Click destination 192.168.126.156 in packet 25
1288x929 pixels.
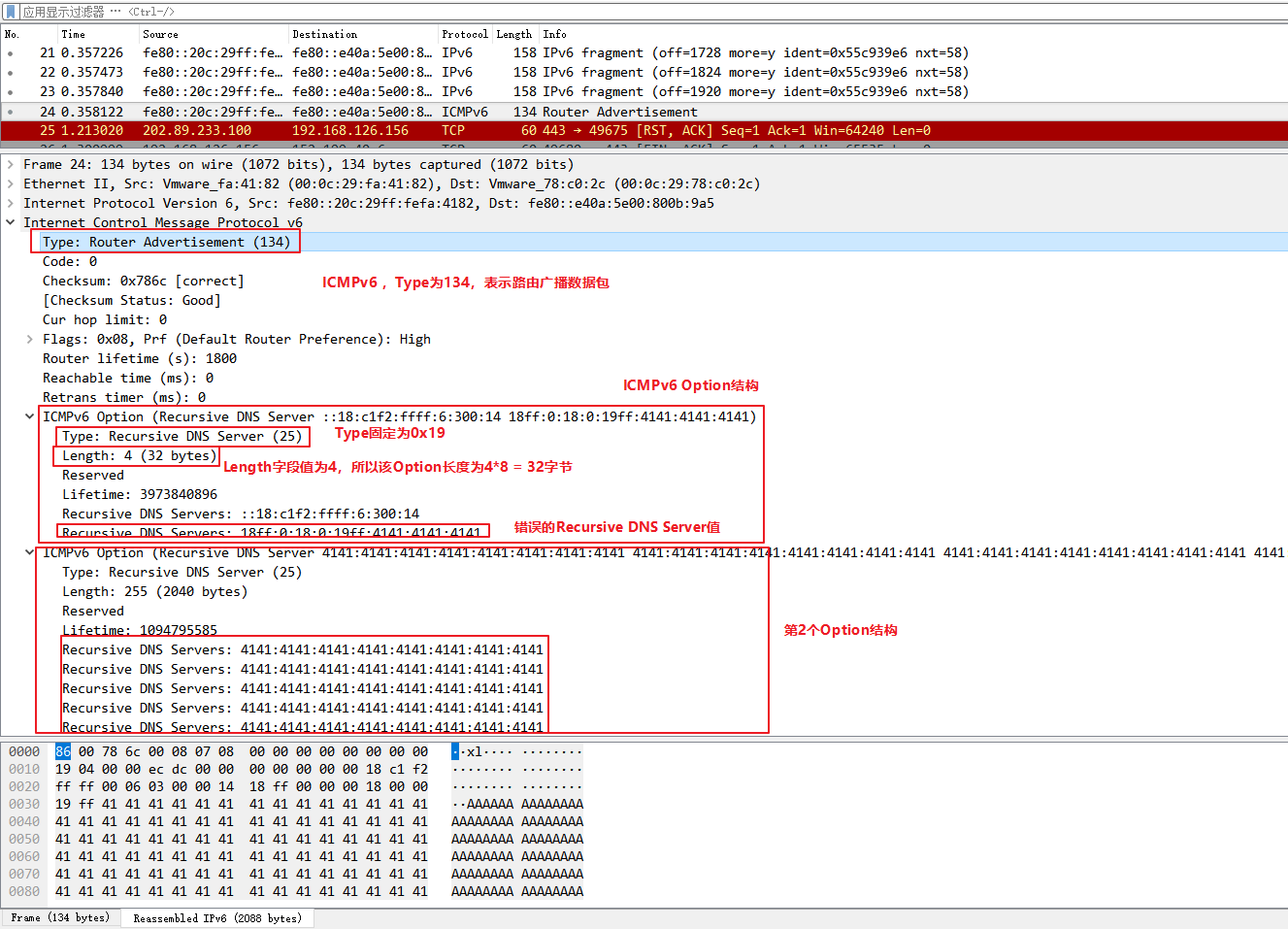(x=350, y=130)
